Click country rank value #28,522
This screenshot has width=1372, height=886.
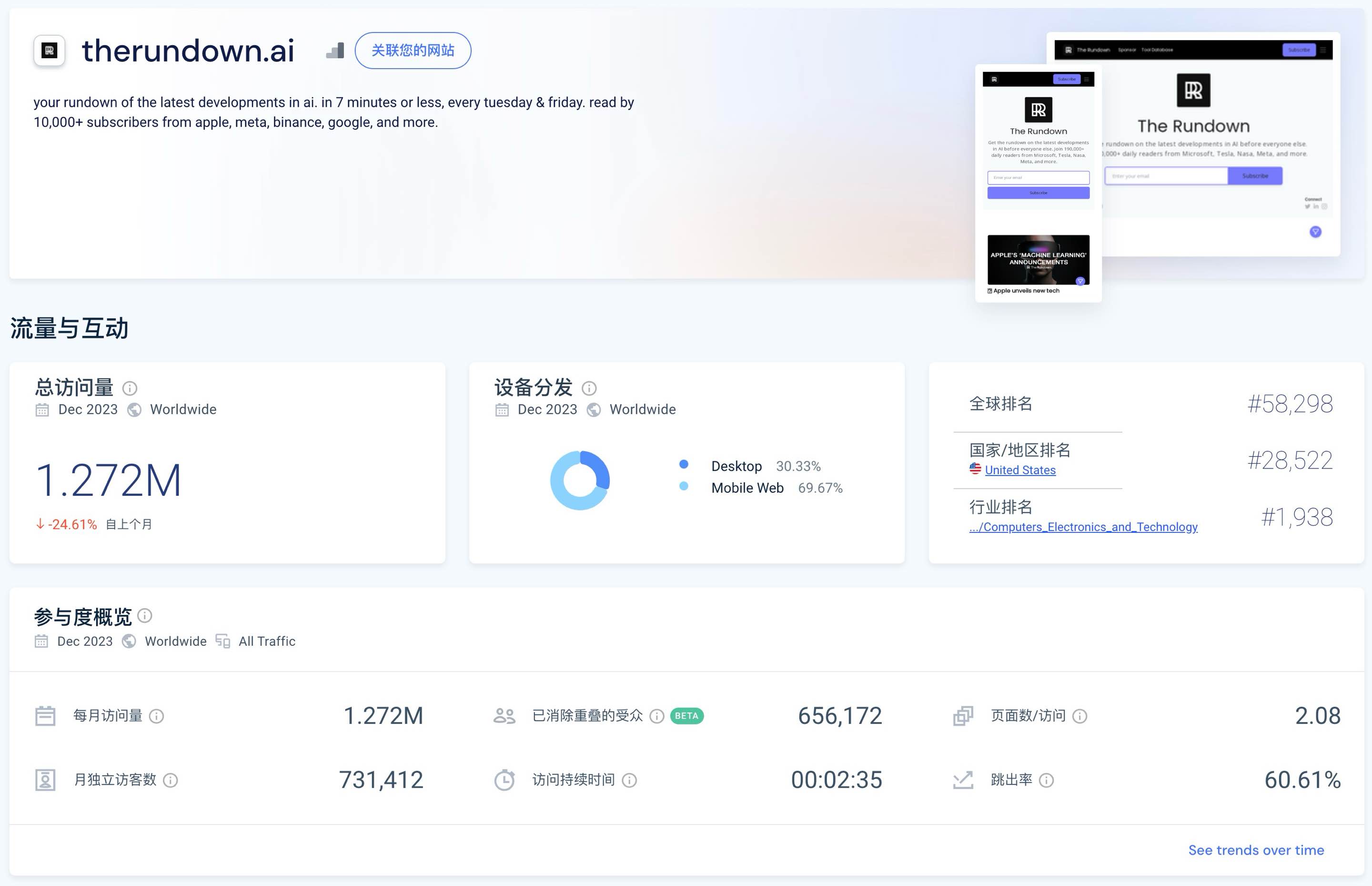pos(1291,460)
